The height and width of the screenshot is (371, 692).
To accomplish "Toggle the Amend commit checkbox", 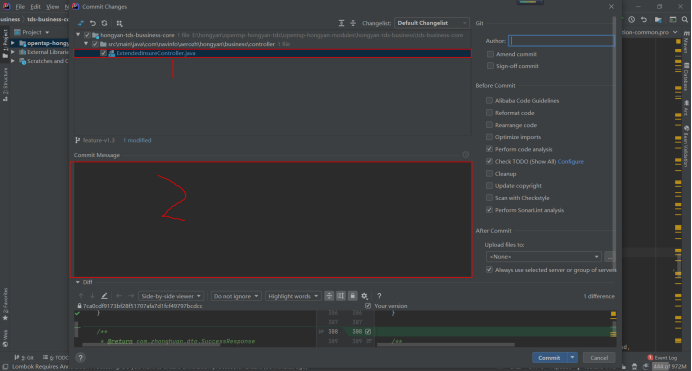I will (490, 54).
